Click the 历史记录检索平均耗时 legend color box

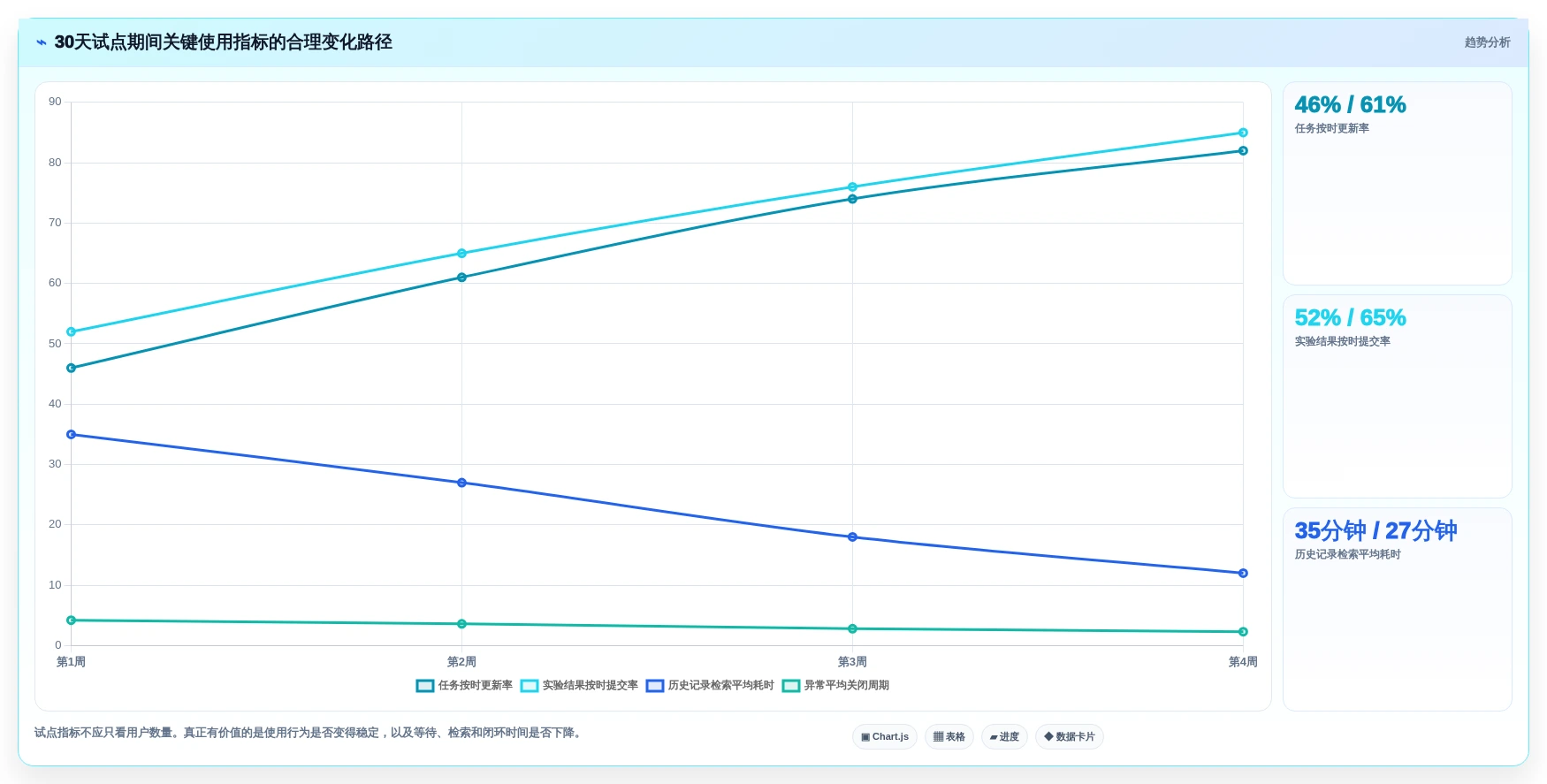(x=655, y=686)
